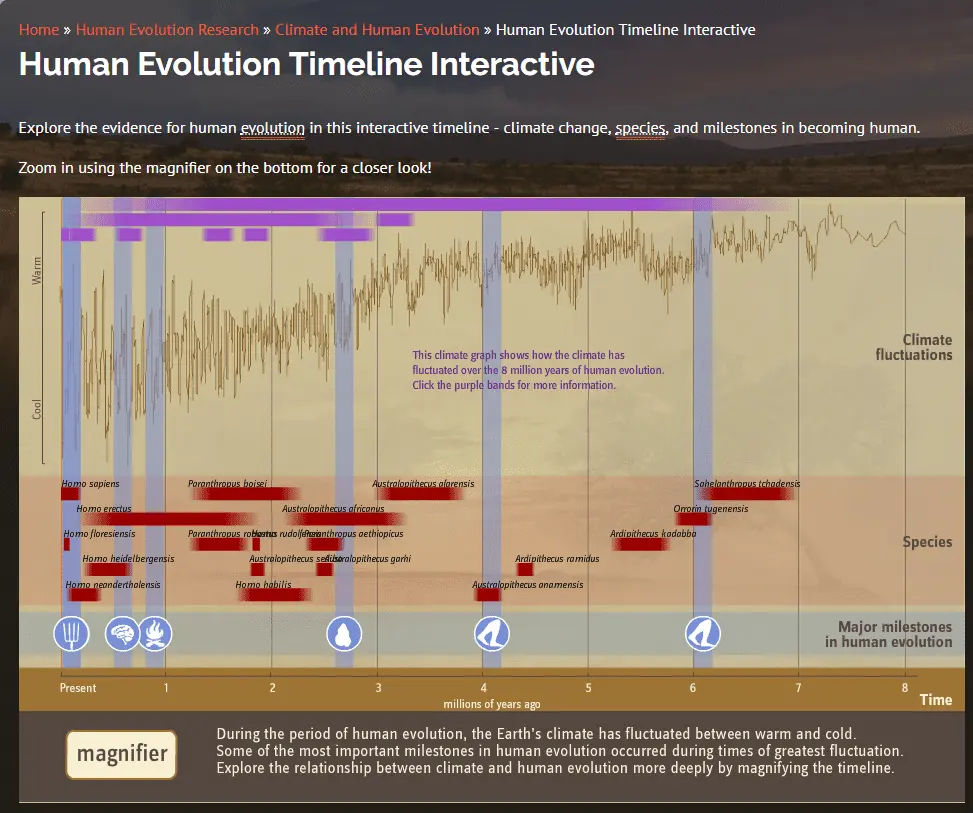The image size is (973, 813).
Task: Select the Australopithecus garhi red bar
Action: 324,569
